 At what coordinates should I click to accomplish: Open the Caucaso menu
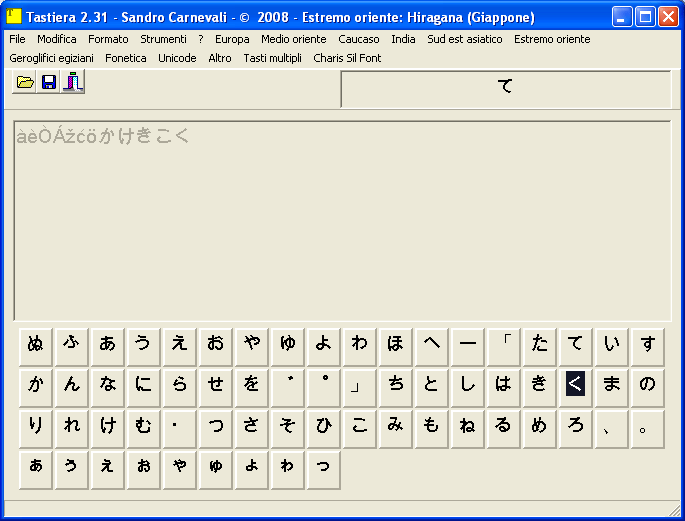(359, 39)
